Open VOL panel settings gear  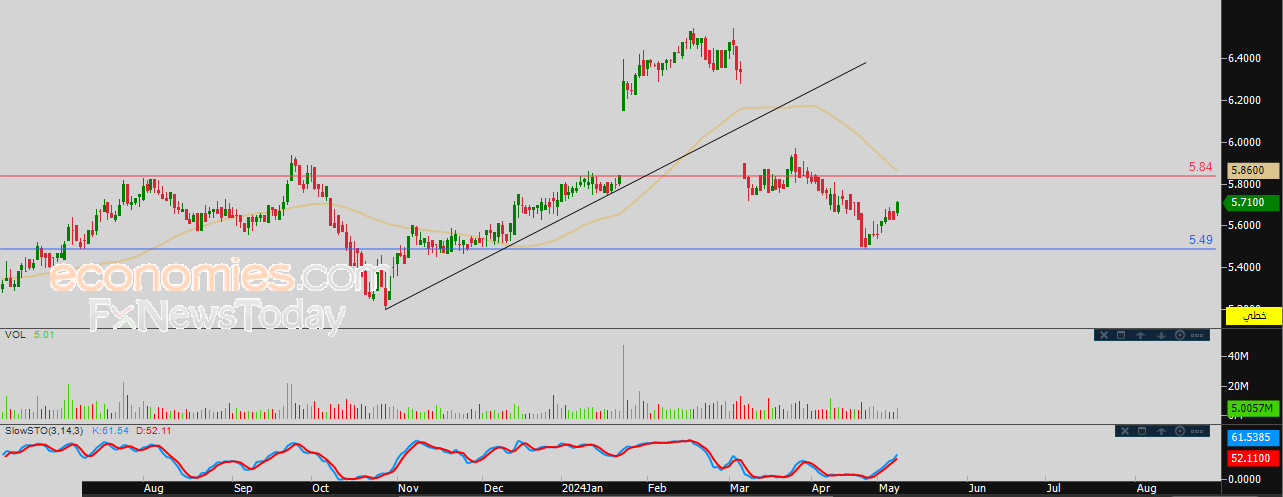coord(1180,335)
